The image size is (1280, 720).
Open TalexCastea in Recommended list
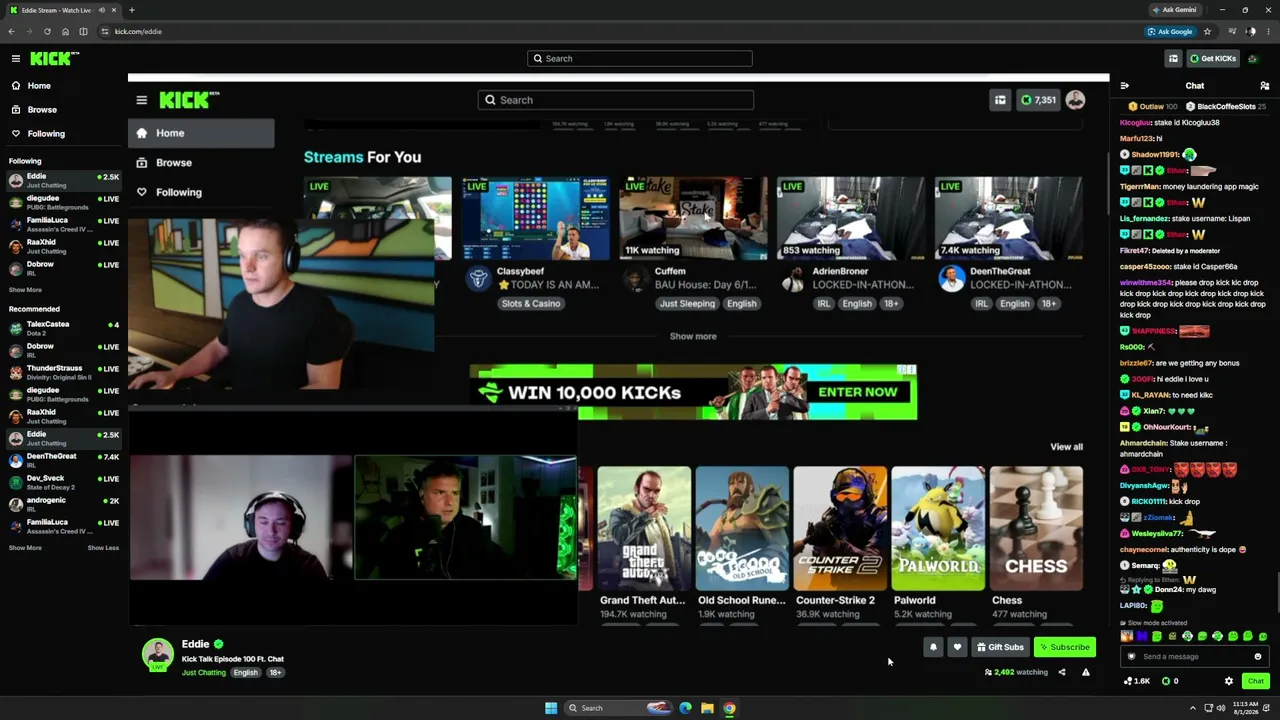64,329
